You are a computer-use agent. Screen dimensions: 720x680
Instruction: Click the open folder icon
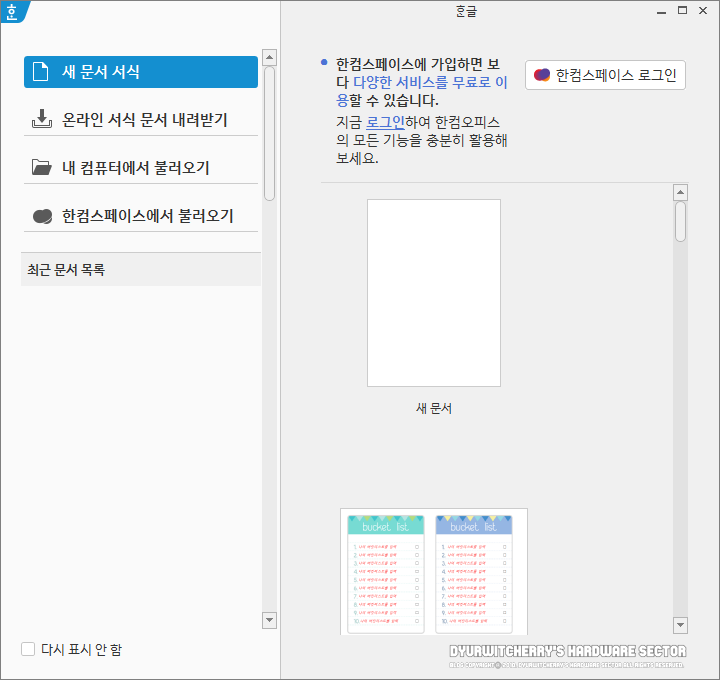tap(42, 167)
